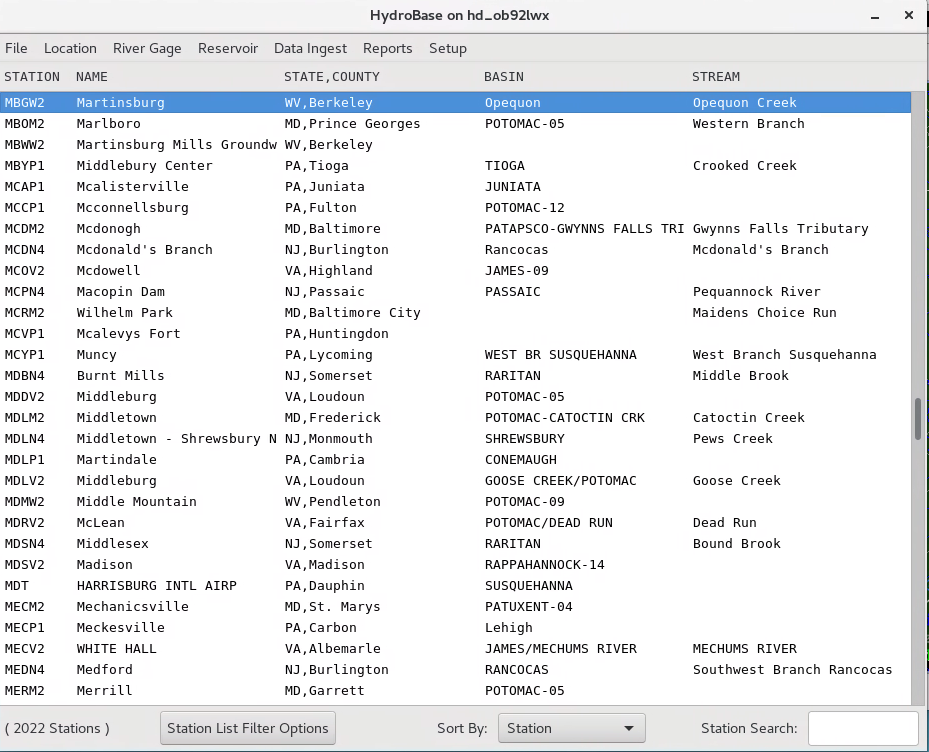Screen dimensions: 929x752
Task: Click the Dead Run stream cell
Action: coord(725,523)
